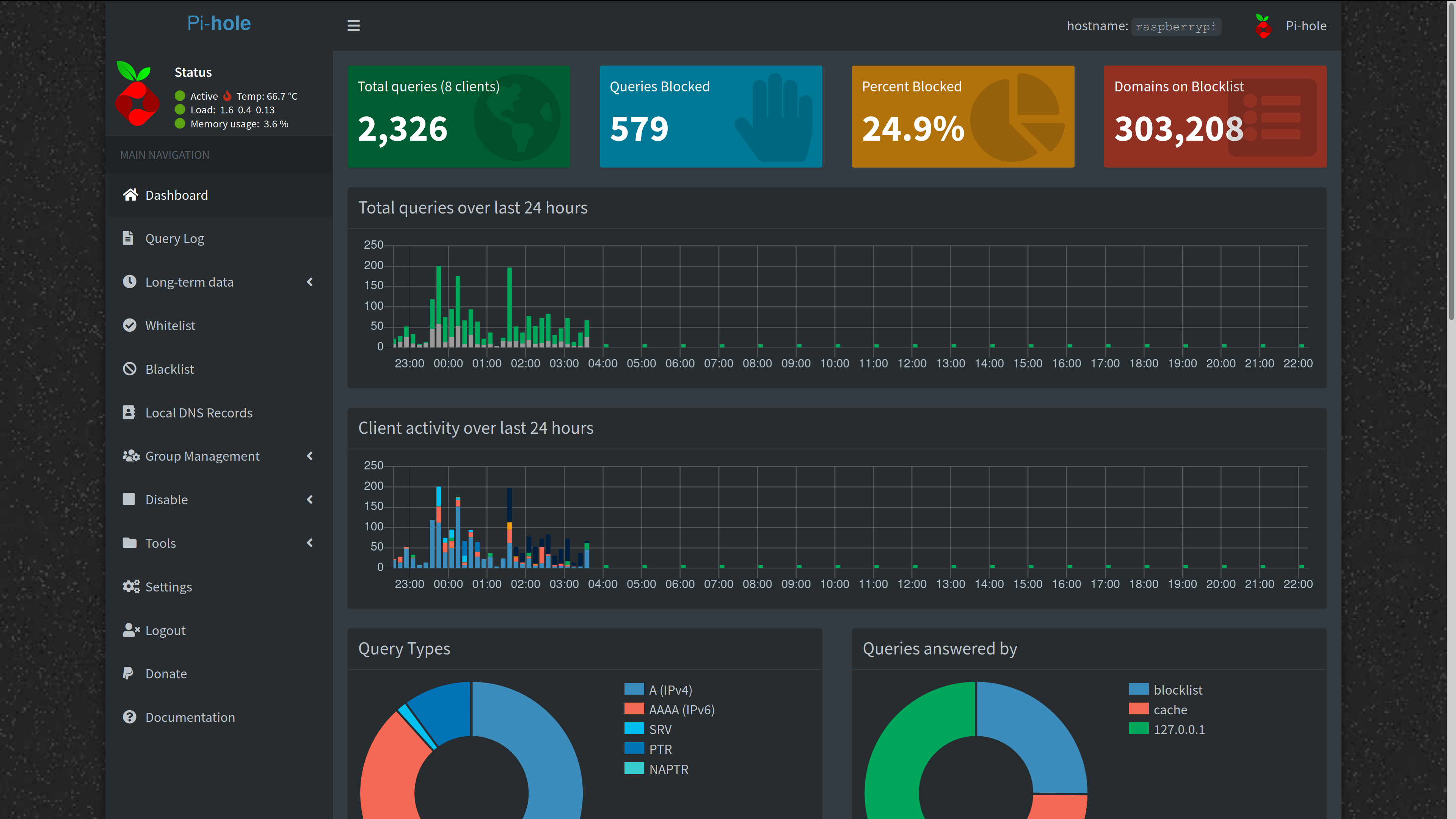
Task: Click the green Active status dot
Action: (x=180, y=96)
